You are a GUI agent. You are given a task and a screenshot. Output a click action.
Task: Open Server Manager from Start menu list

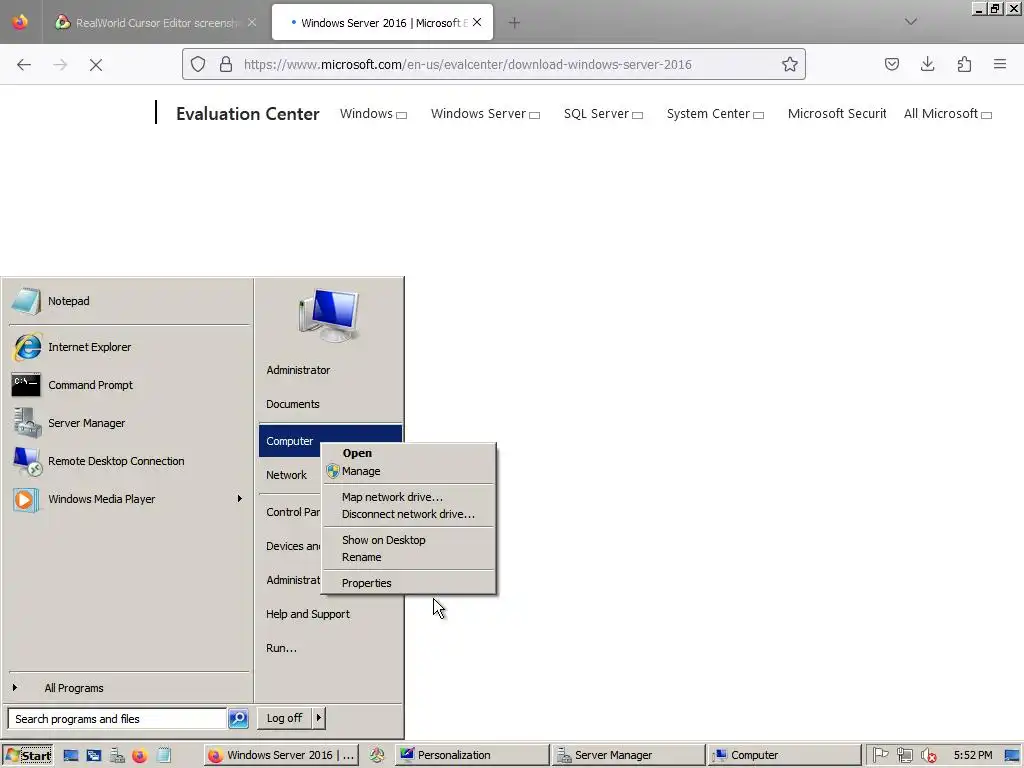pos(129,423)
